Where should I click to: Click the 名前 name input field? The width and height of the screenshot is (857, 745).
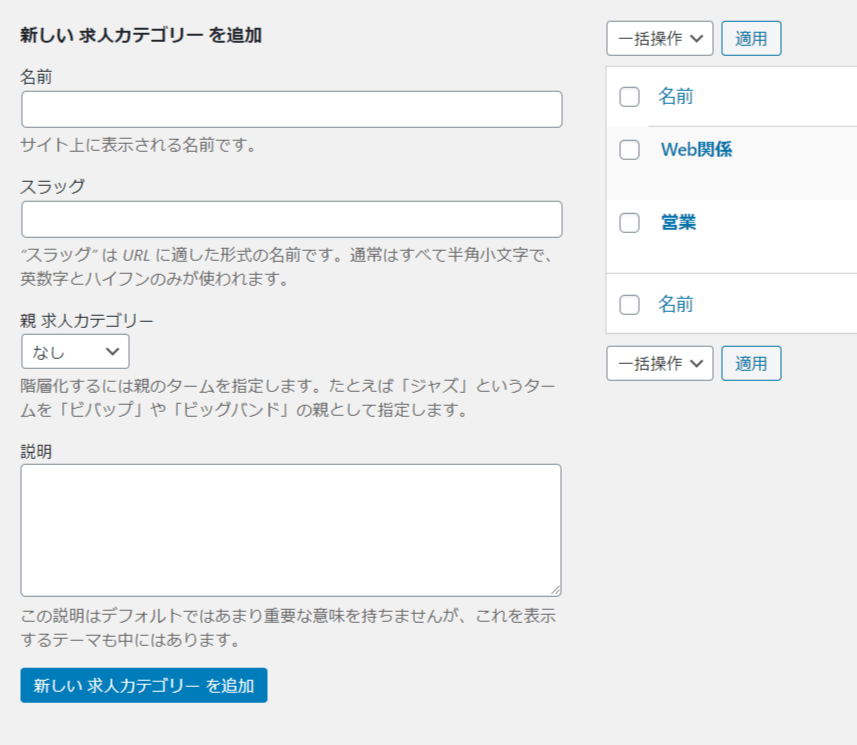point(291,109)
